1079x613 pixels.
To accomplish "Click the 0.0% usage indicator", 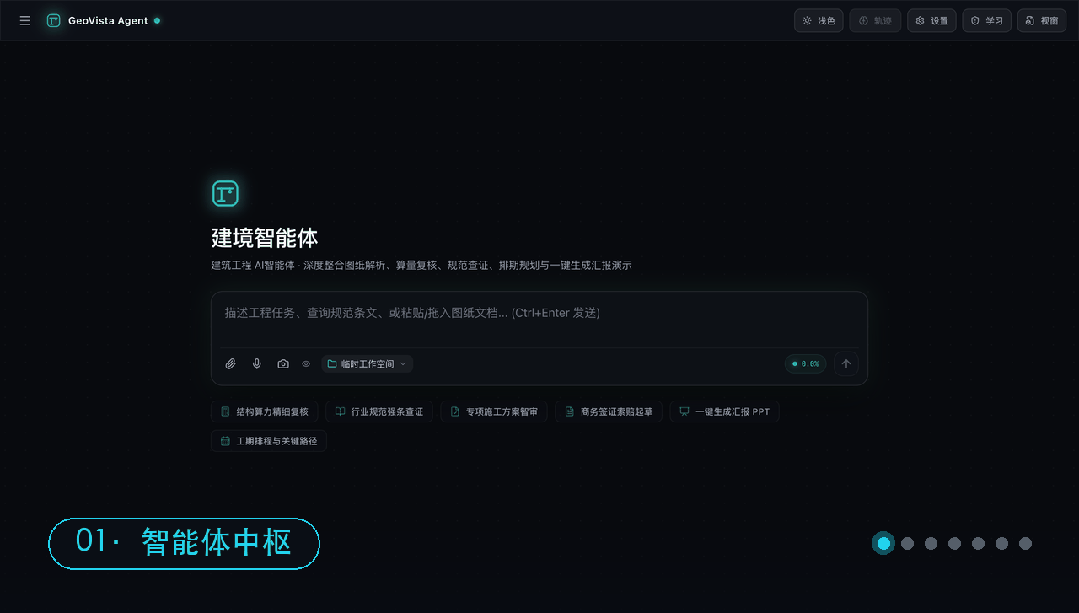I will pos(805,364).
